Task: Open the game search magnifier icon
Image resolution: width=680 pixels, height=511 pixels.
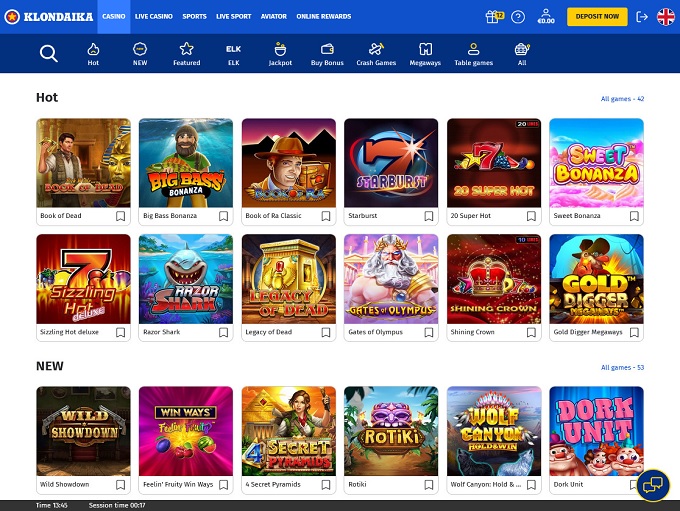Action: (x=48, y=54)
